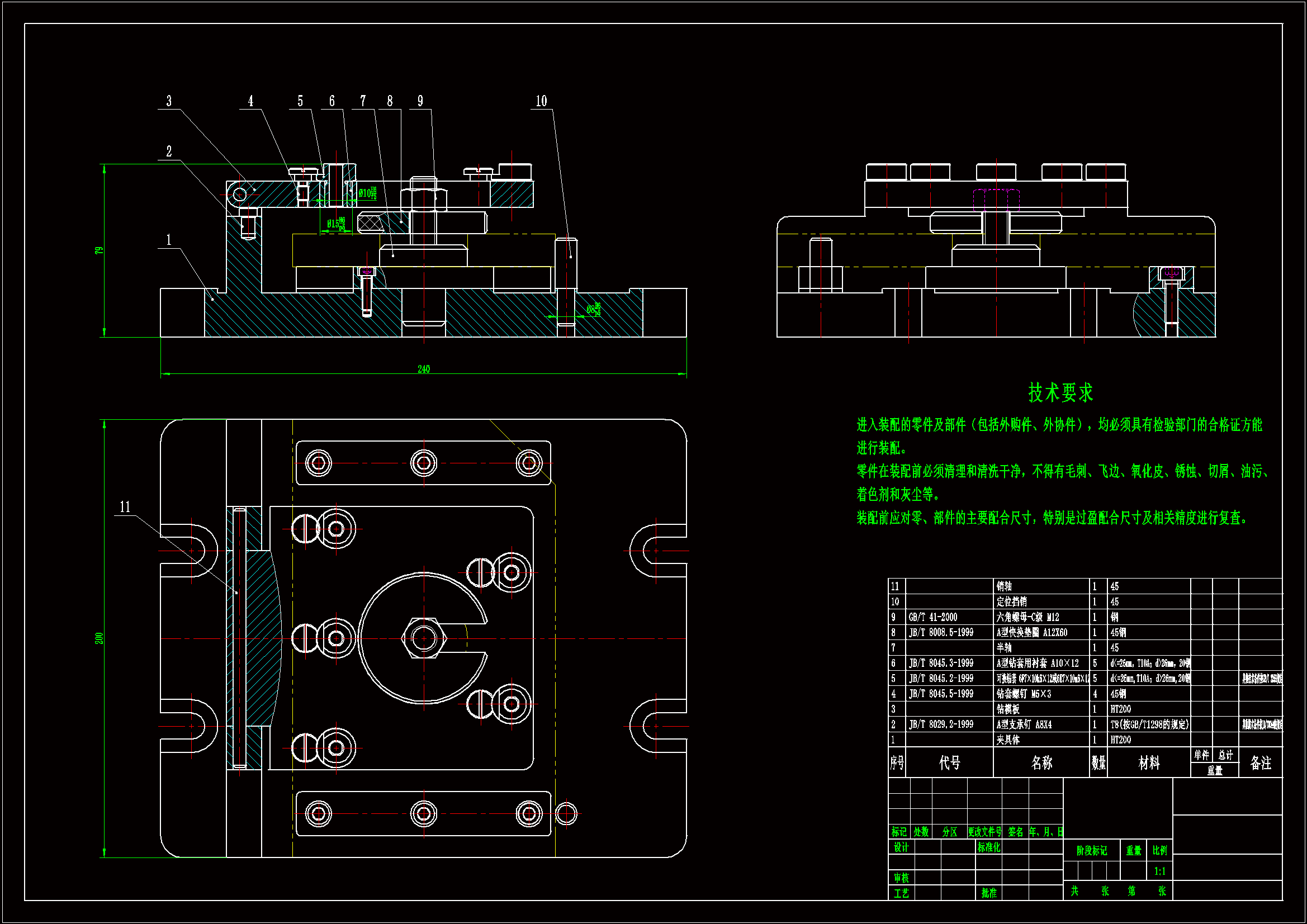
Task: Click the 备注 column header
Action: coord(1260,763)
